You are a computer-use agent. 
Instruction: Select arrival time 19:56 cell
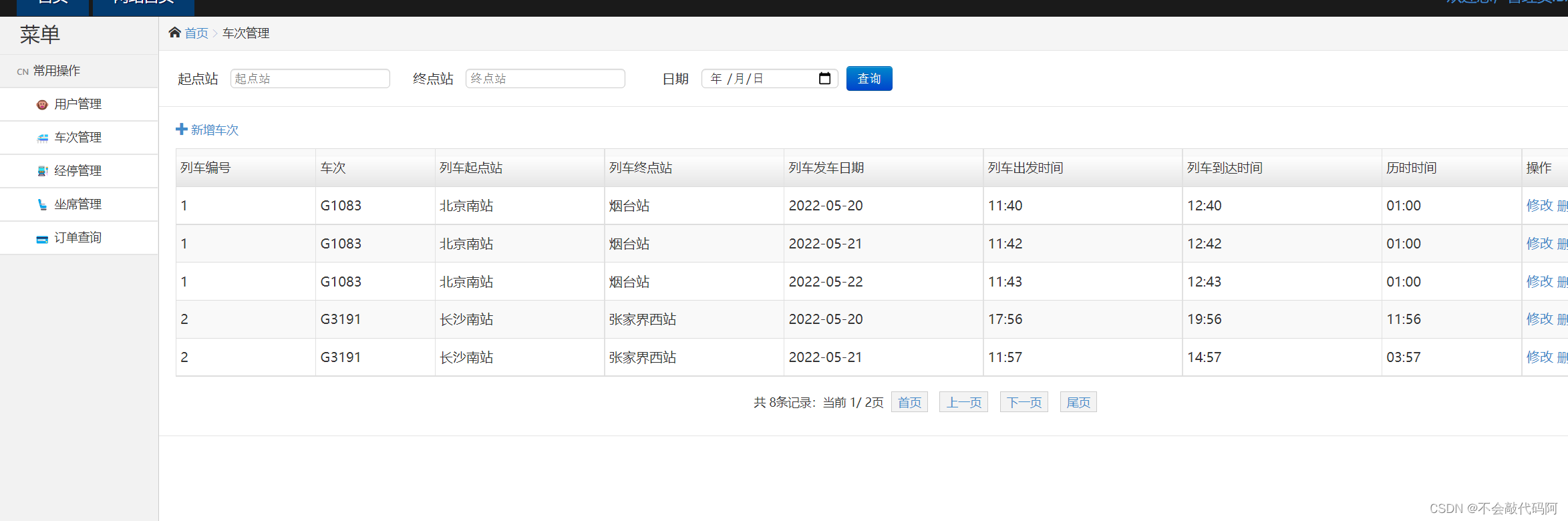[1281, 319]
